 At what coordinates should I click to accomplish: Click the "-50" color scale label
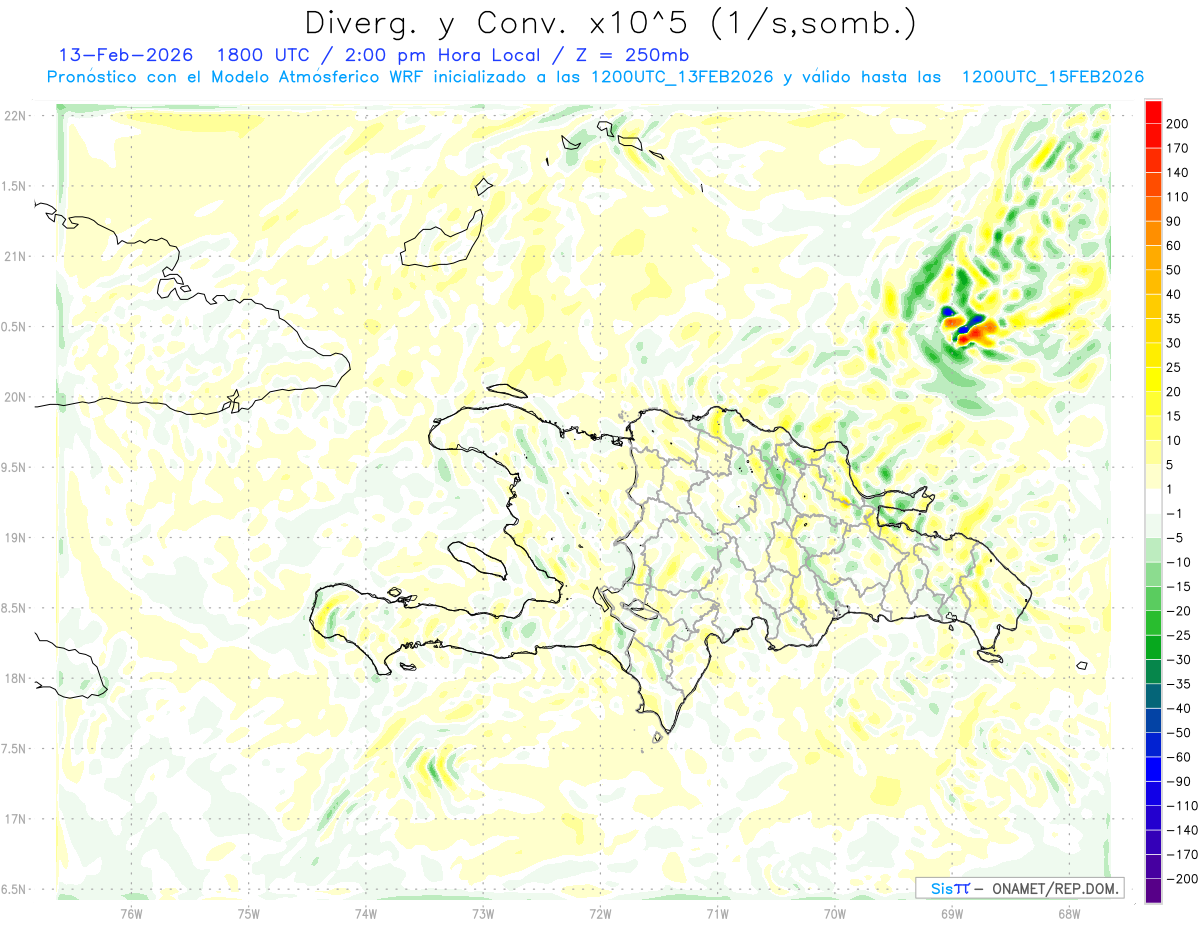pos(1178,733)
